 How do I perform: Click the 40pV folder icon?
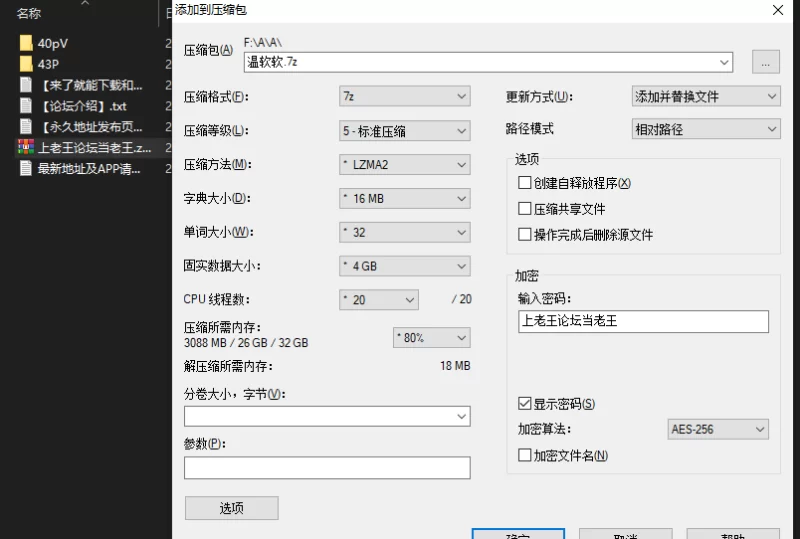point(26,43)
